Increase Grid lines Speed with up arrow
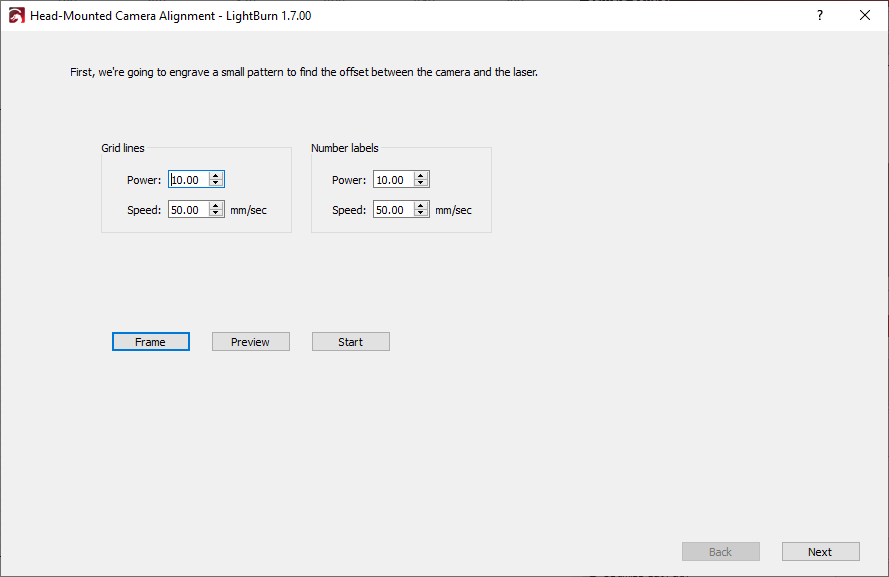This screenshot has width=889, height=577. [216, 206]
